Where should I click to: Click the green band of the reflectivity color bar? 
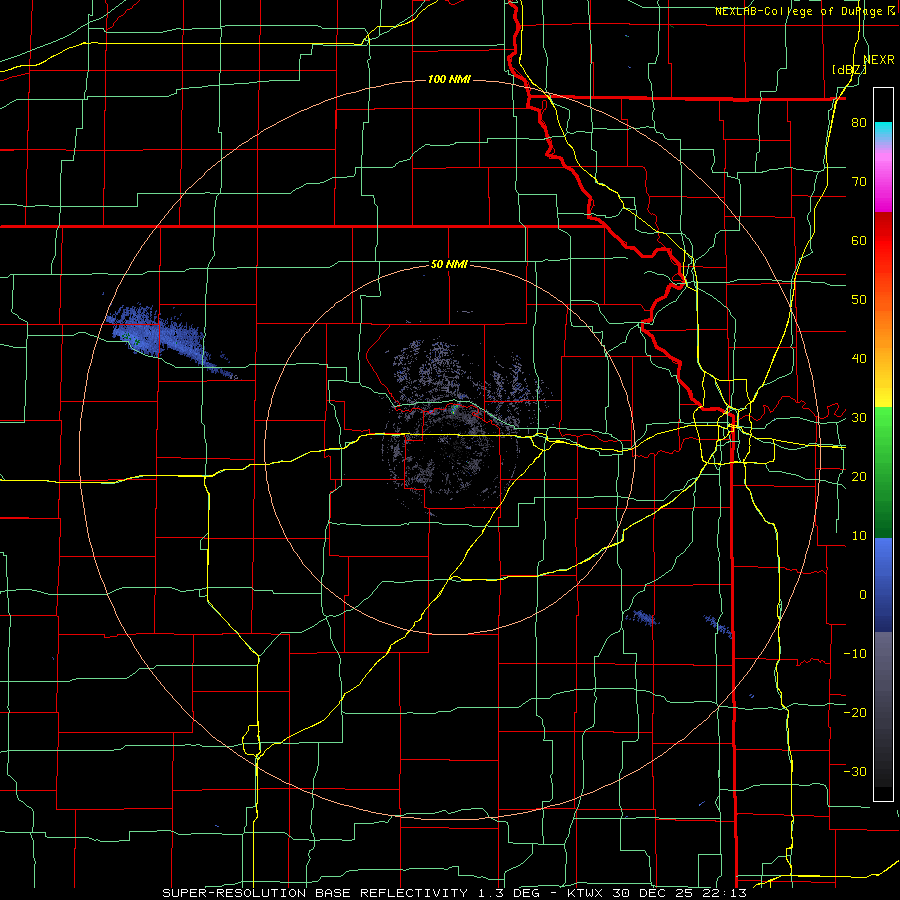pyautogui.click(x=883, y=472)
